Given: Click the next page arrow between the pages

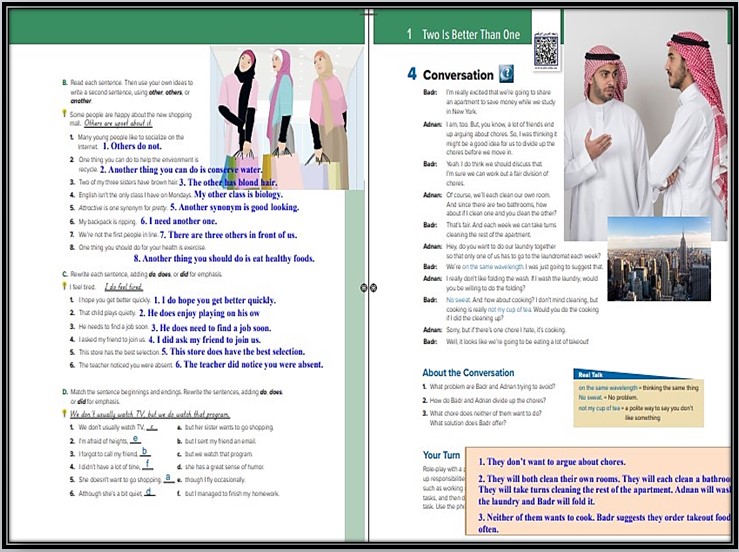Looking at the screenshot, I should (373, 288).
